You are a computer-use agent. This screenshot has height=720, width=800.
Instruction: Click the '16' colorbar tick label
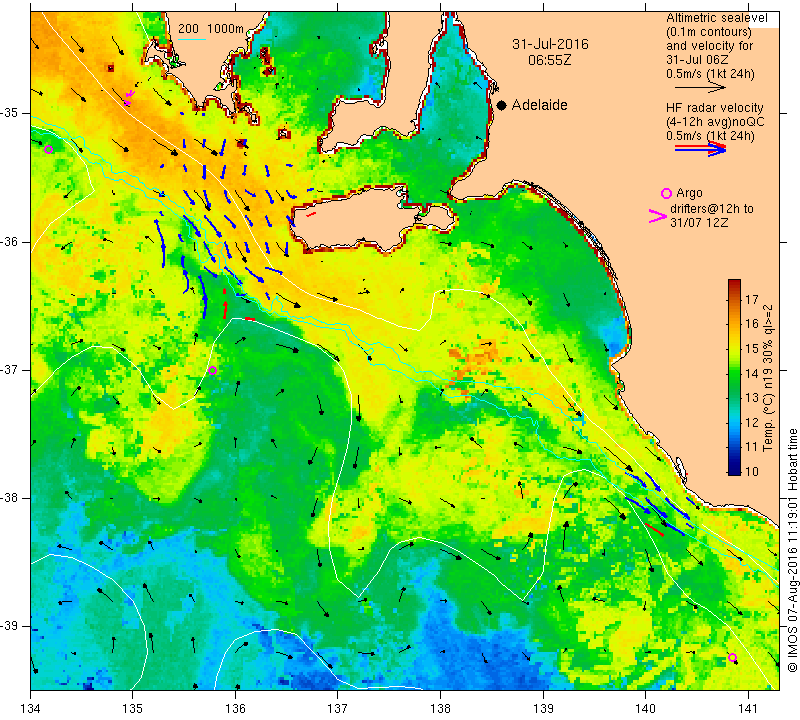752,324
